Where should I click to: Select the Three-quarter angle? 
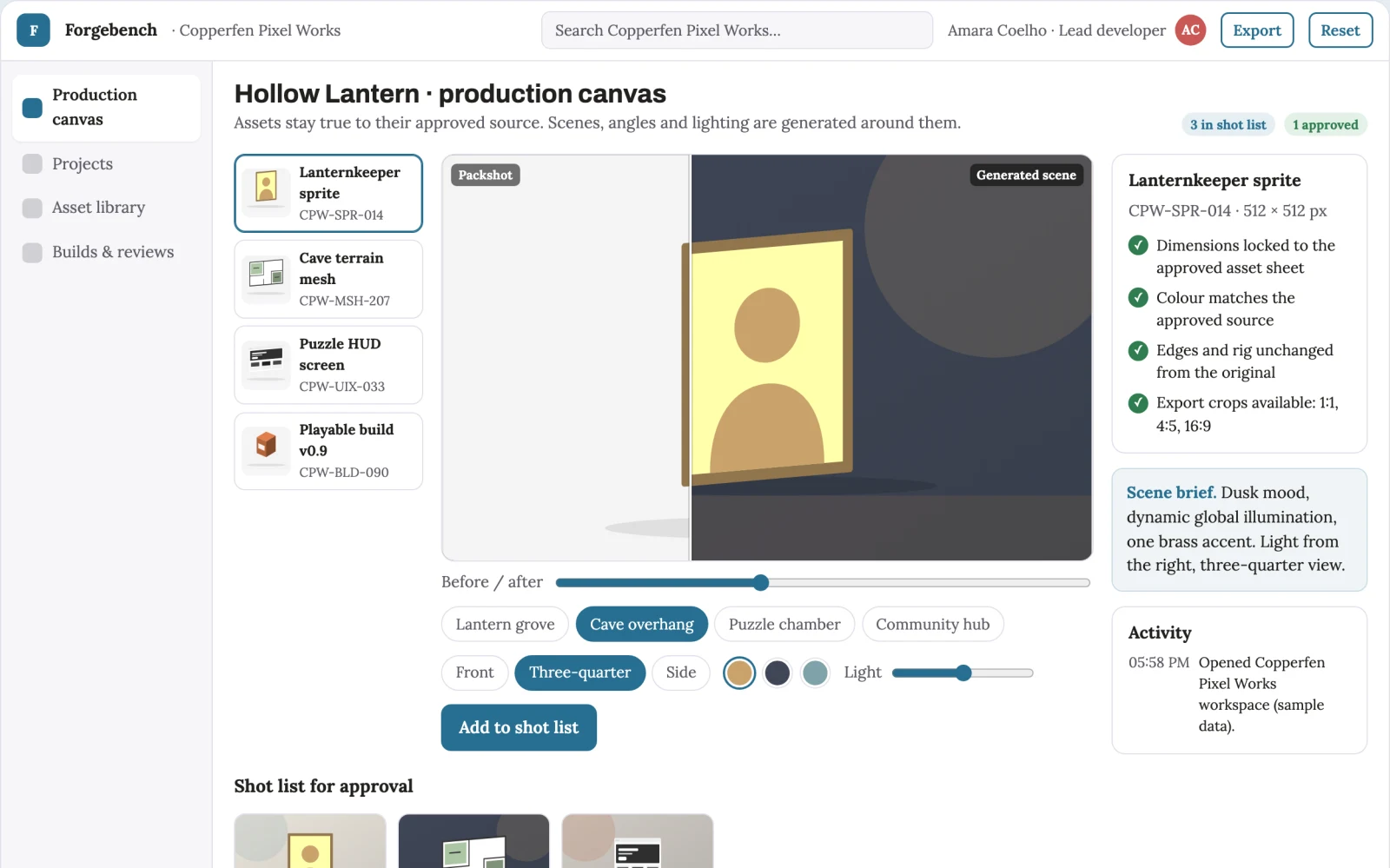click(580, 673)
